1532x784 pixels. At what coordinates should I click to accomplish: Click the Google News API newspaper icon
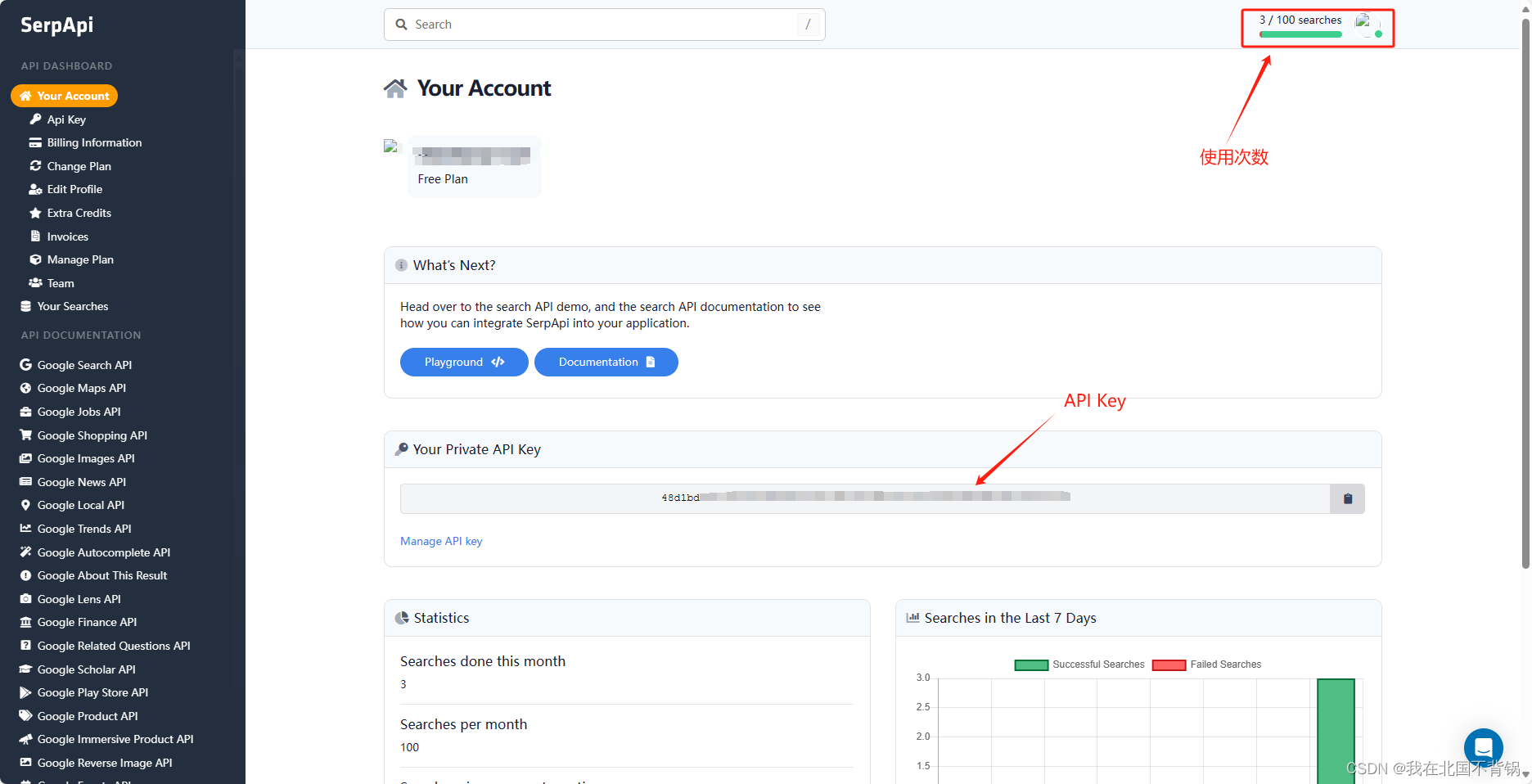(25, 482)
